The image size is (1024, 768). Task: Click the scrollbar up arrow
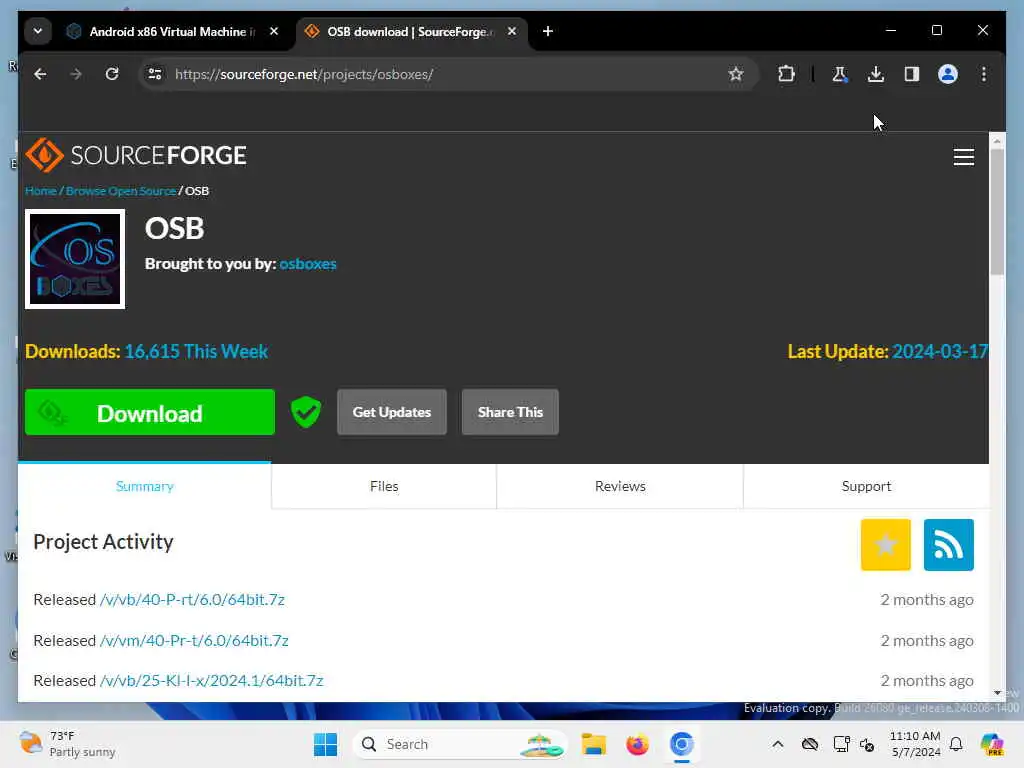(997, 140)
